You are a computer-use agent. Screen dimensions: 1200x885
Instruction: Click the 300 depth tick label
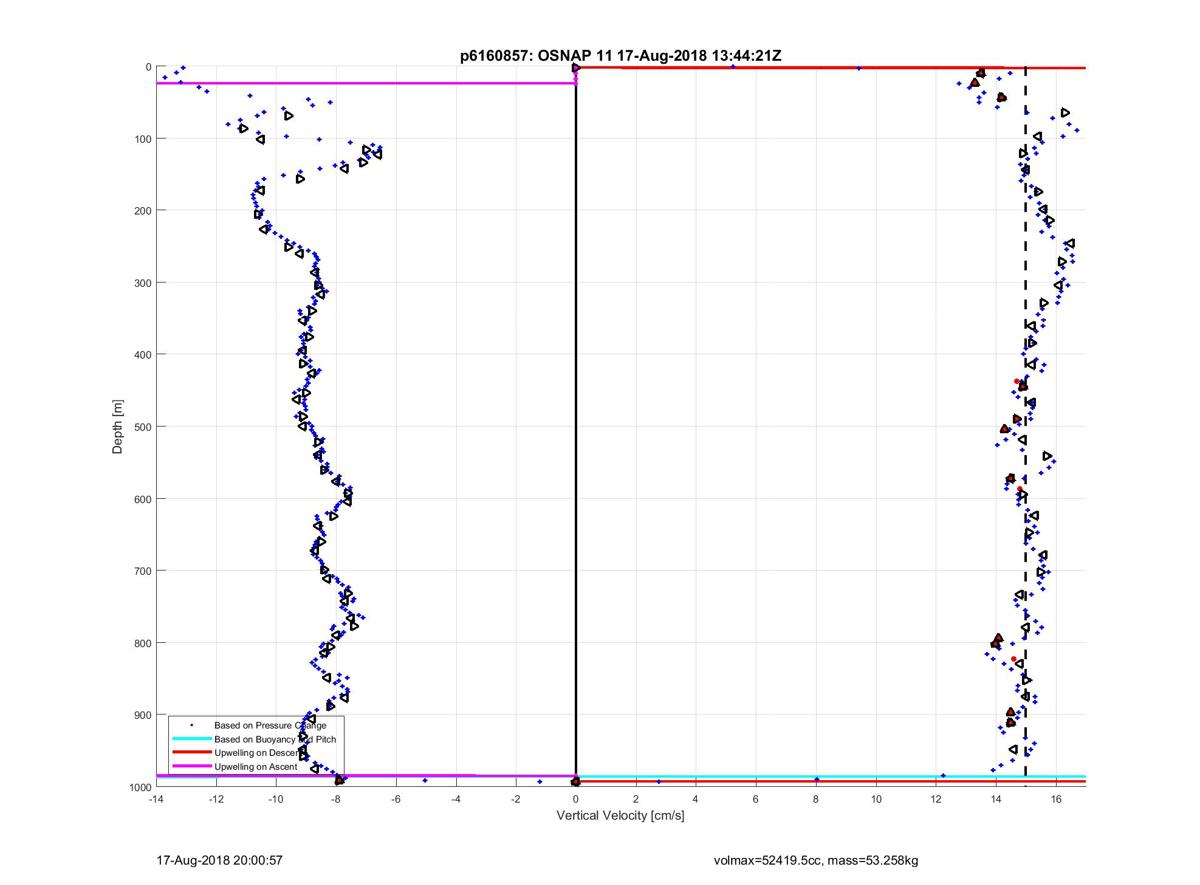[141, 282]
